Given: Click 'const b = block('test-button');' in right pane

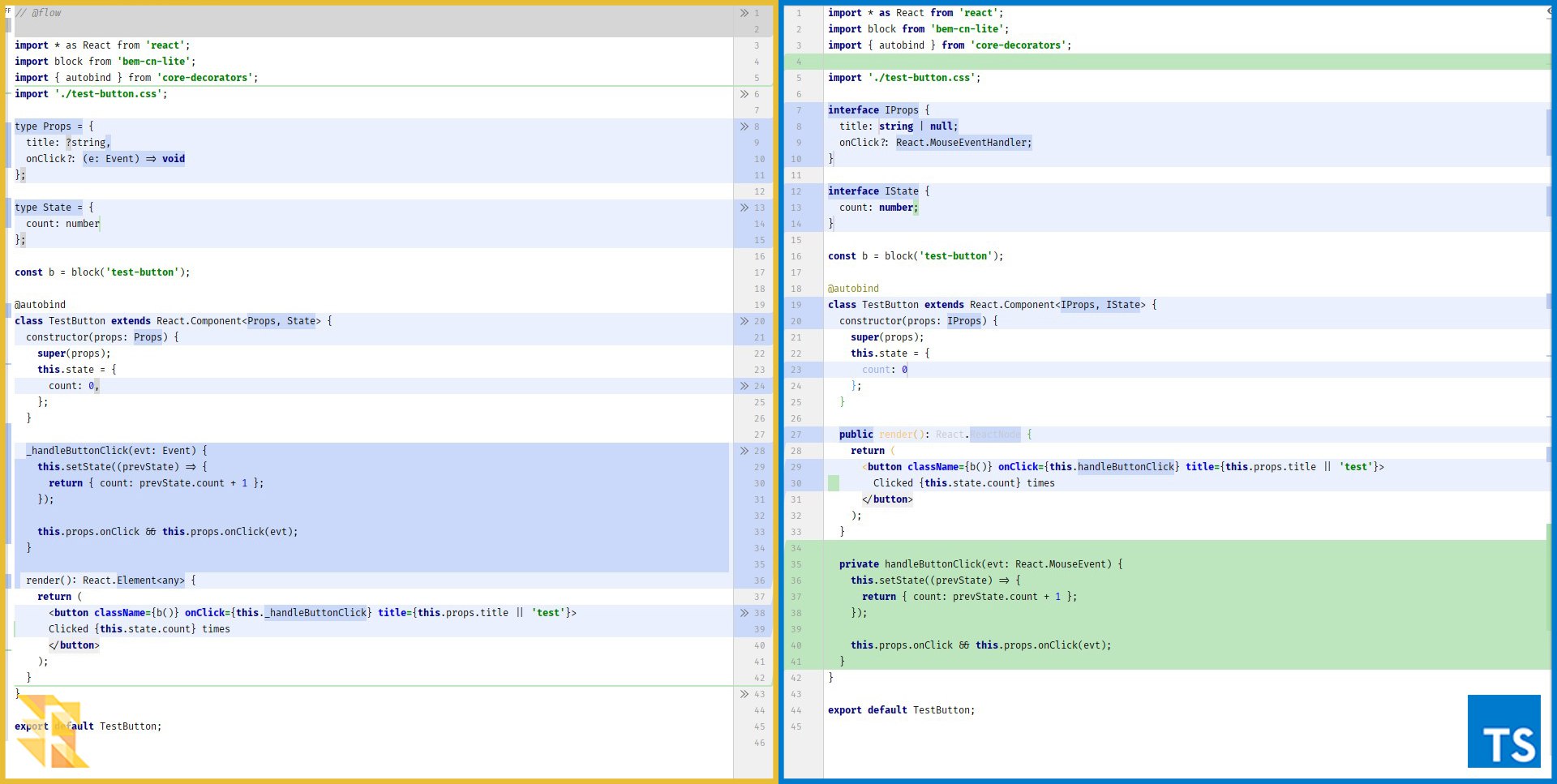Looking at the screenshot, I should click(x=916, y=256).
